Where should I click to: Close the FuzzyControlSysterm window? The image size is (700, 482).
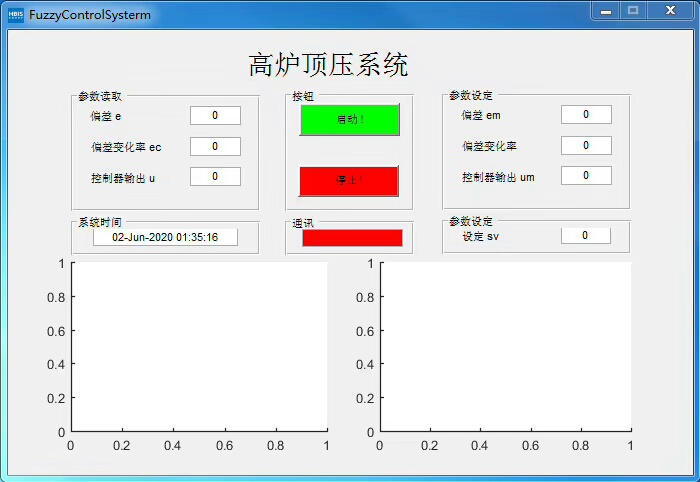coord(669,10)
